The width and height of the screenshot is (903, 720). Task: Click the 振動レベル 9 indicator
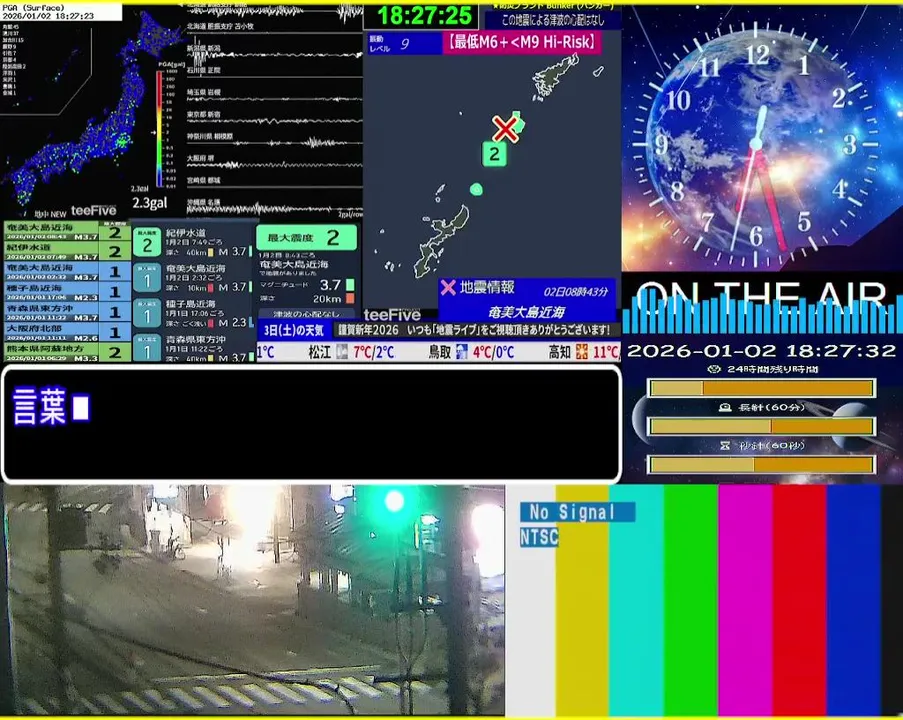[x=404, y=43]
